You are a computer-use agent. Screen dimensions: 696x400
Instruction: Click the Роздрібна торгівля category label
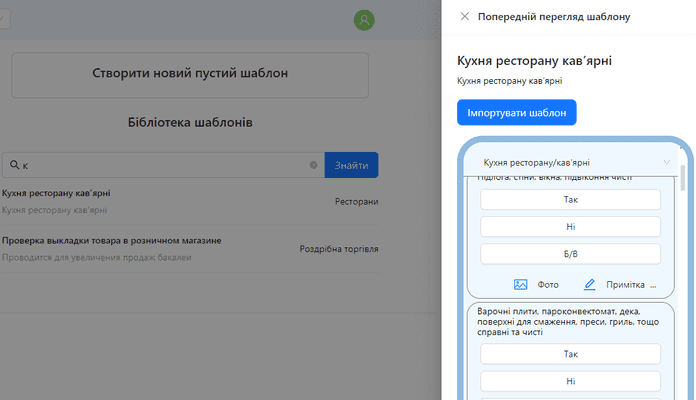click(x=339, y=249)
